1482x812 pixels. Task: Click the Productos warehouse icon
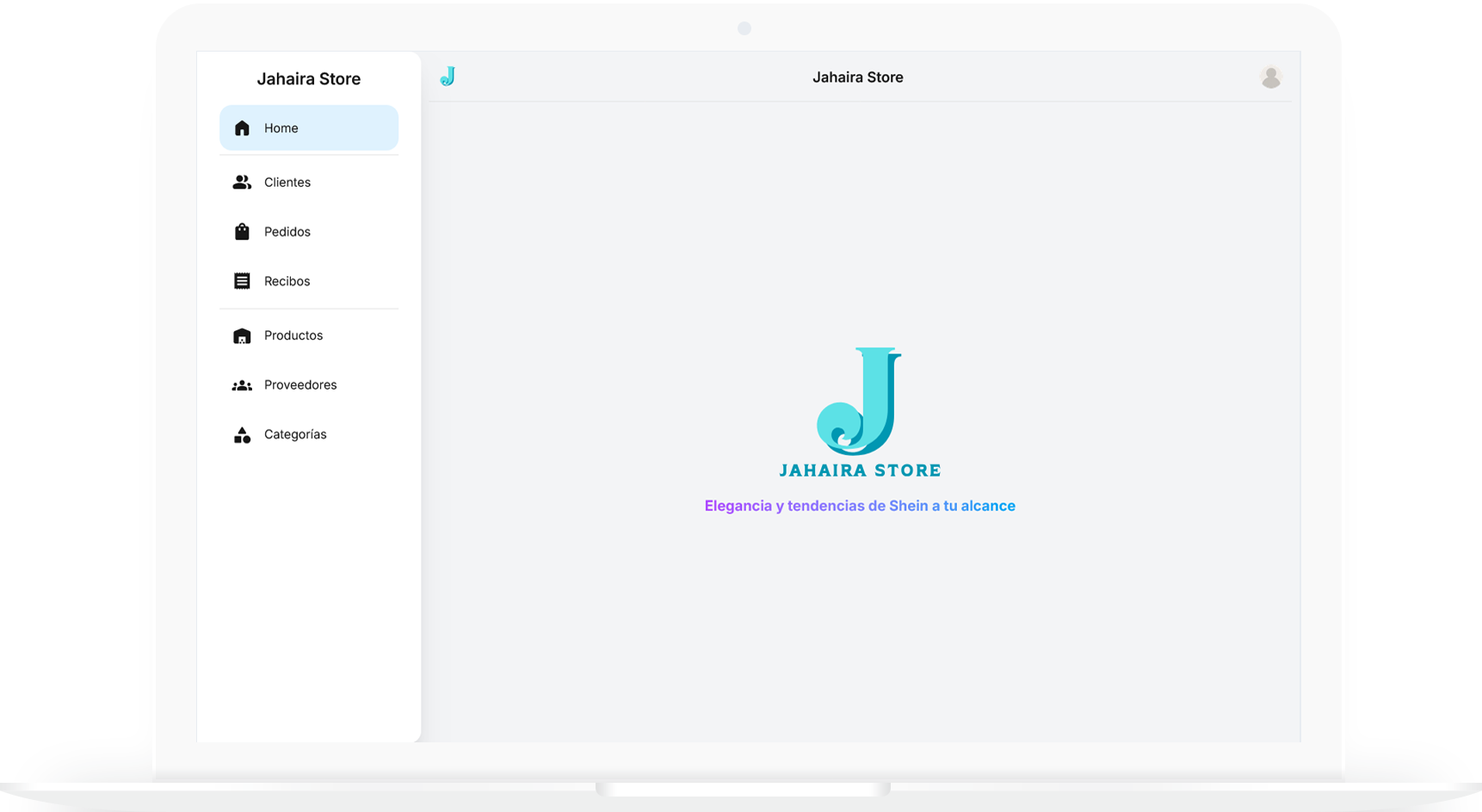(x=242, y=335)
